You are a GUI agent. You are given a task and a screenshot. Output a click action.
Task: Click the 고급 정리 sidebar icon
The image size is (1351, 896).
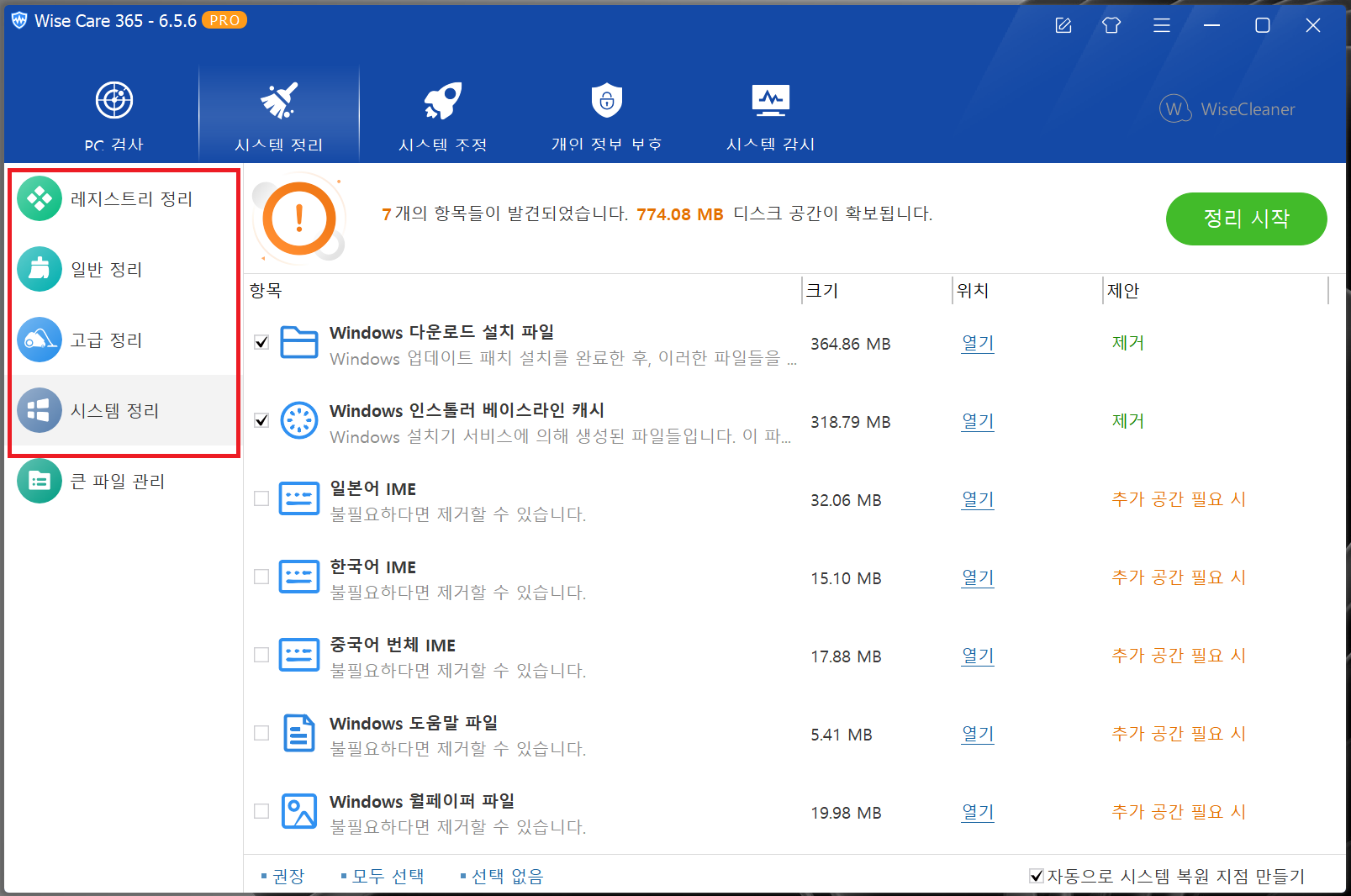click(x=40, y=340)
